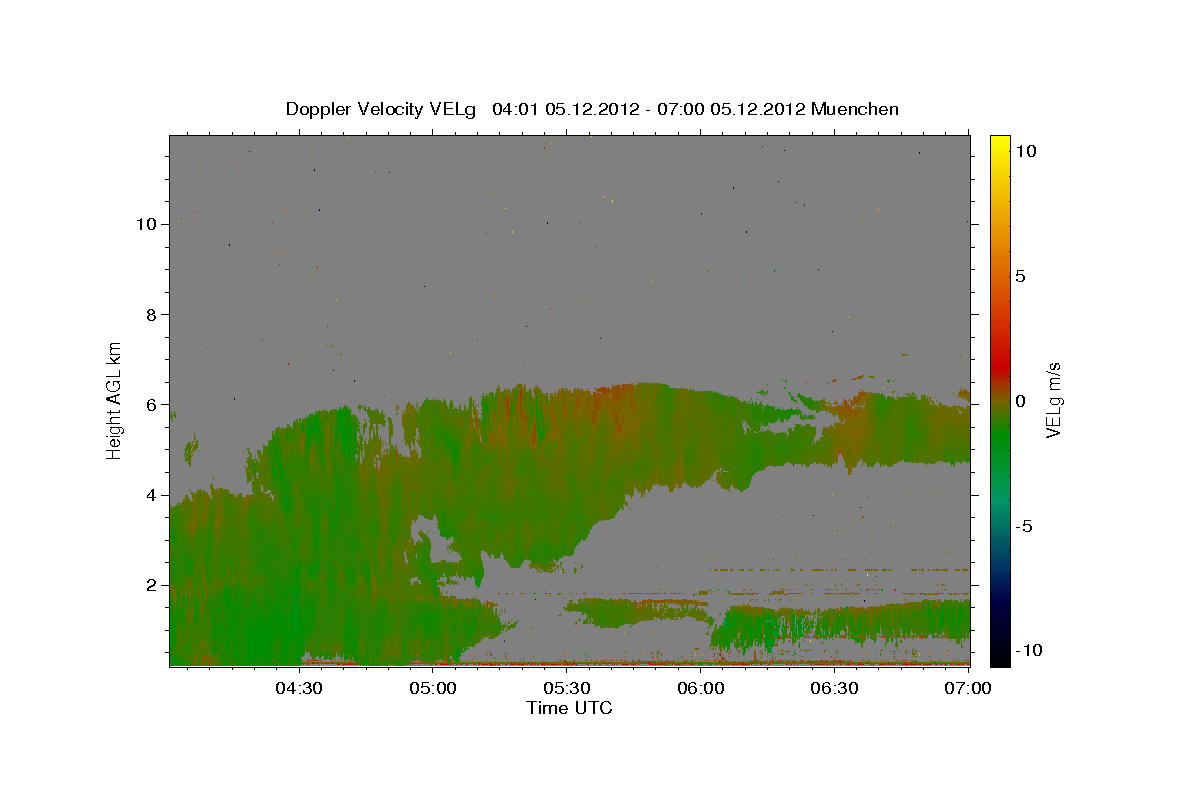This screenshot has width=1200, height=800.
Task: Click the colorbar value 0 label
Action: (1020, 401)
